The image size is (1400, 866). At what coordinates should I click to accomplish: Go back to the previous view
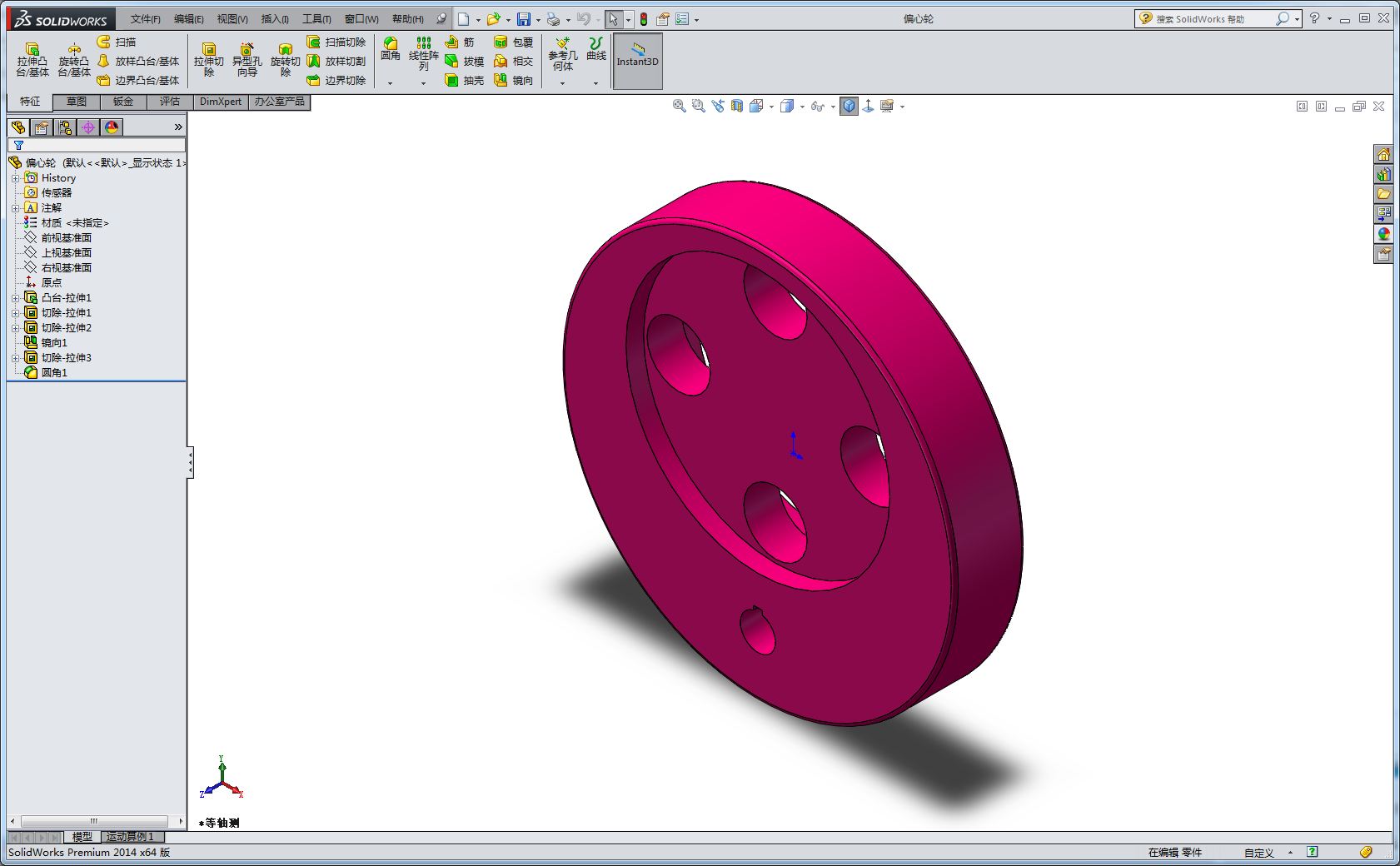pyautogui.click(x=718, y=106)
